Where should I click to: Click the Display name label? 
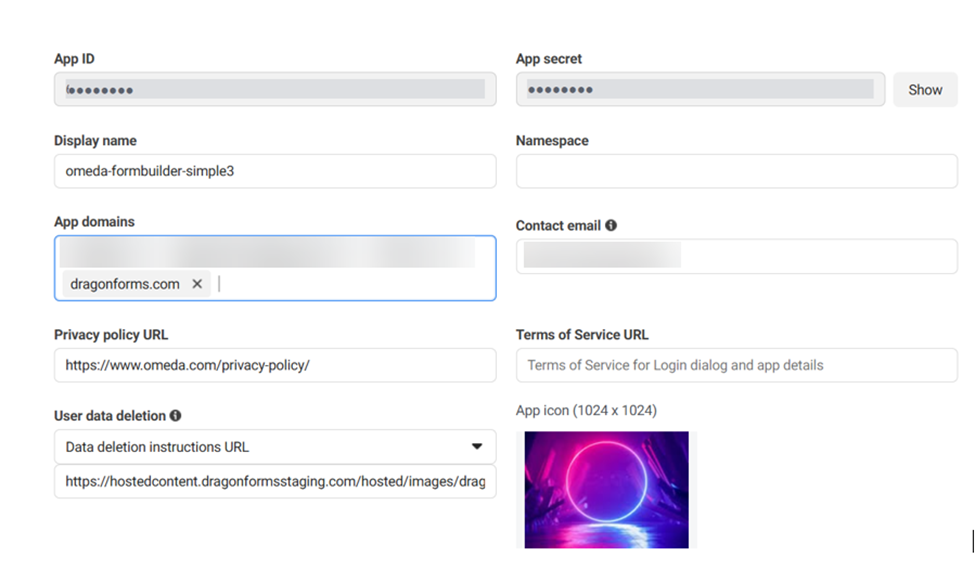tap(95, 140)
